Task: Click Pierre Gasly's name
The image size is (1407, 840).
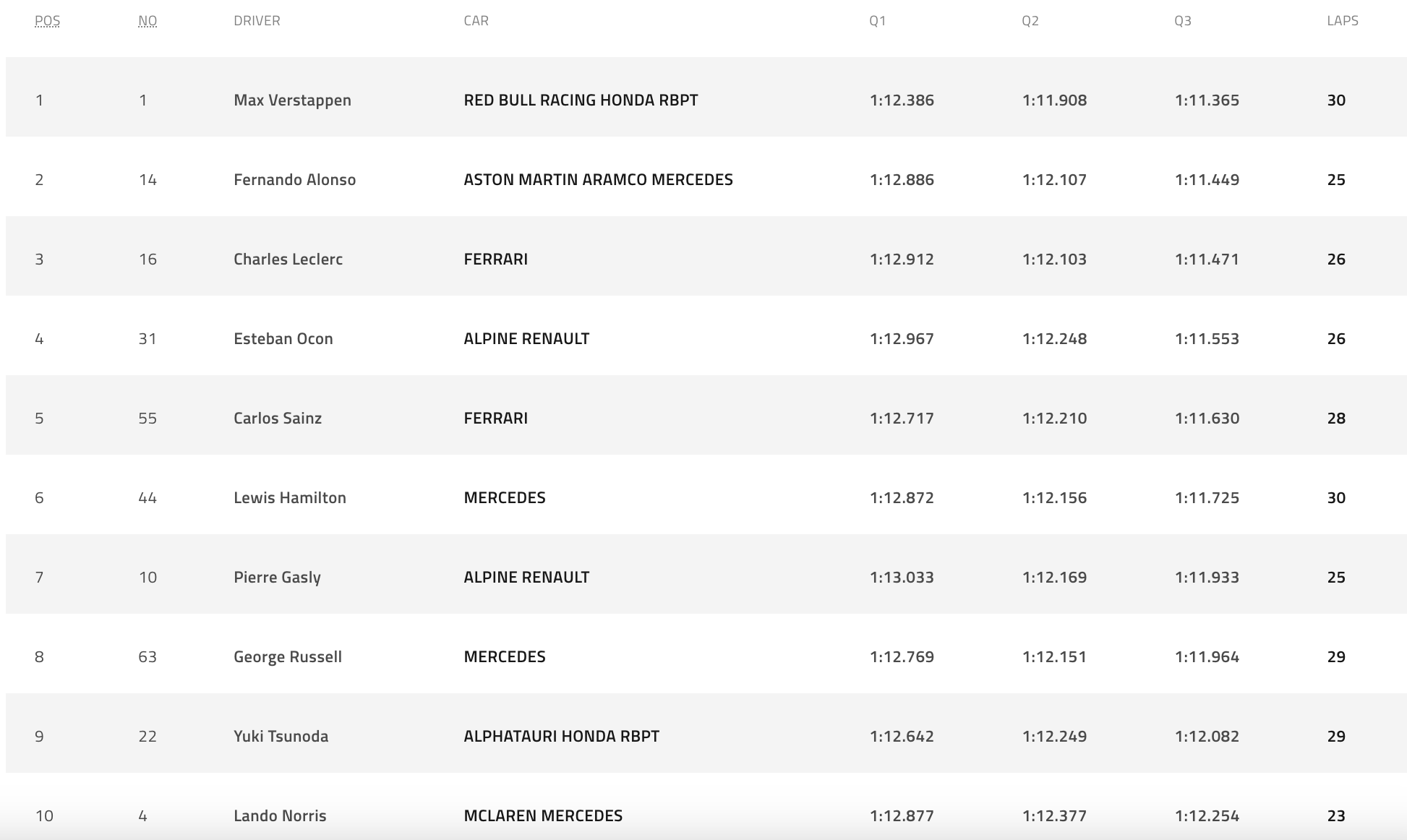Action: [x=277, y=577]
